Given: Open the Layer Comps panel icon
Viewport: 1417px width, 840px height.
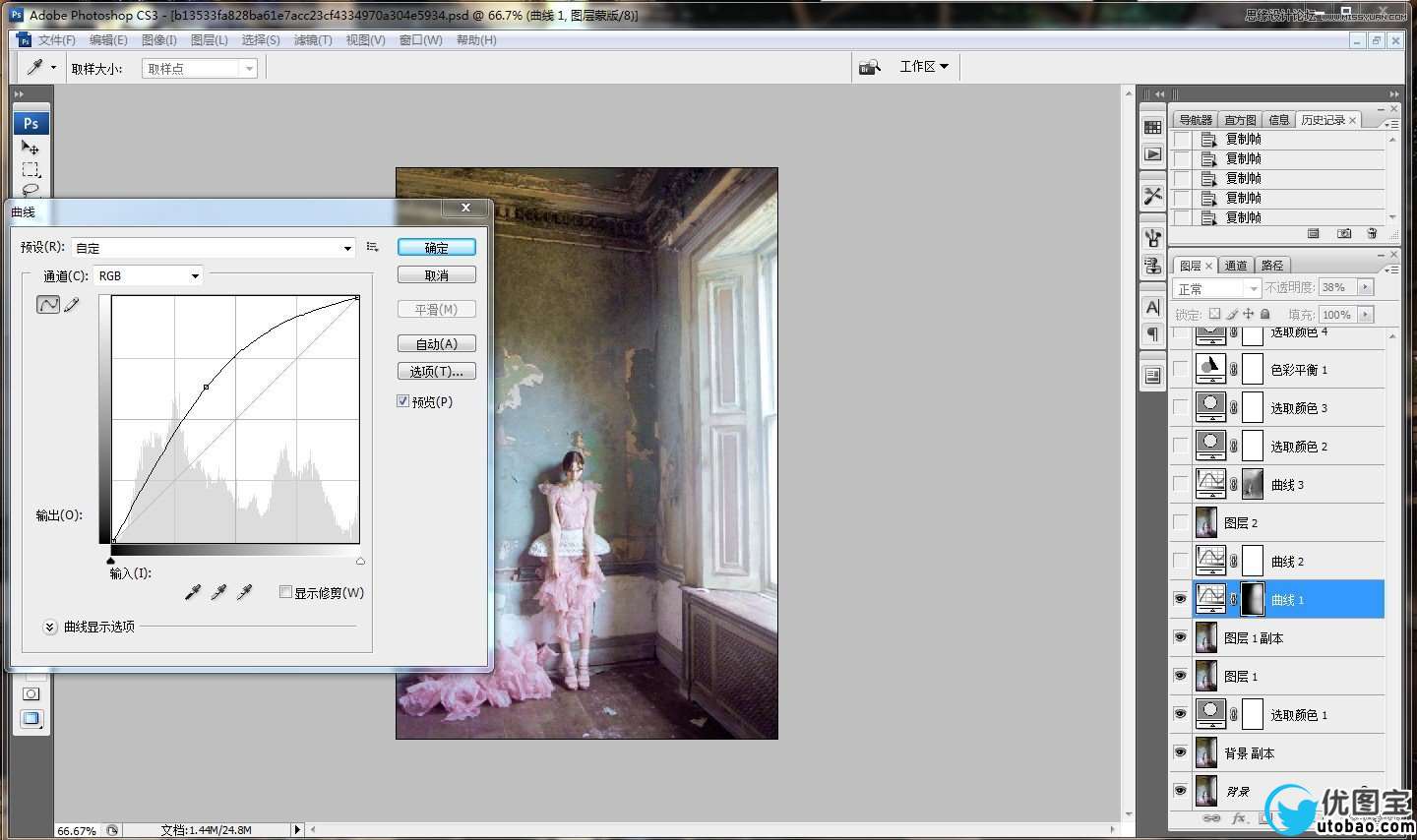Looking at the screenshot, I should 1153,376.
